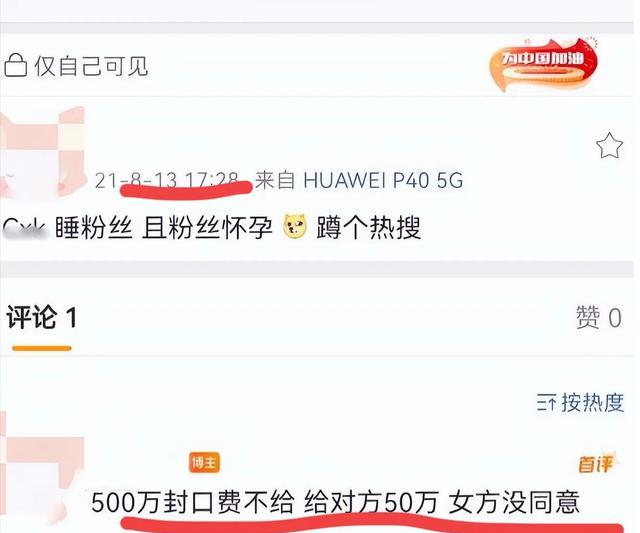Switch to the 赞 0 tab

pos(599,317)
